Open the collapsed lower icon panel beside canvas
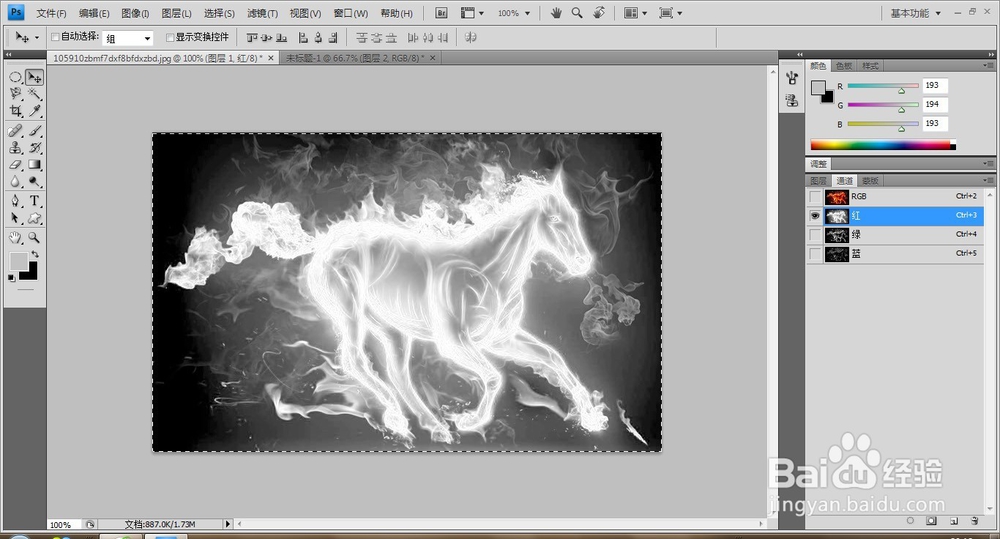The height and width of the screenshot is (539, 1000). (x=792, y=100)
